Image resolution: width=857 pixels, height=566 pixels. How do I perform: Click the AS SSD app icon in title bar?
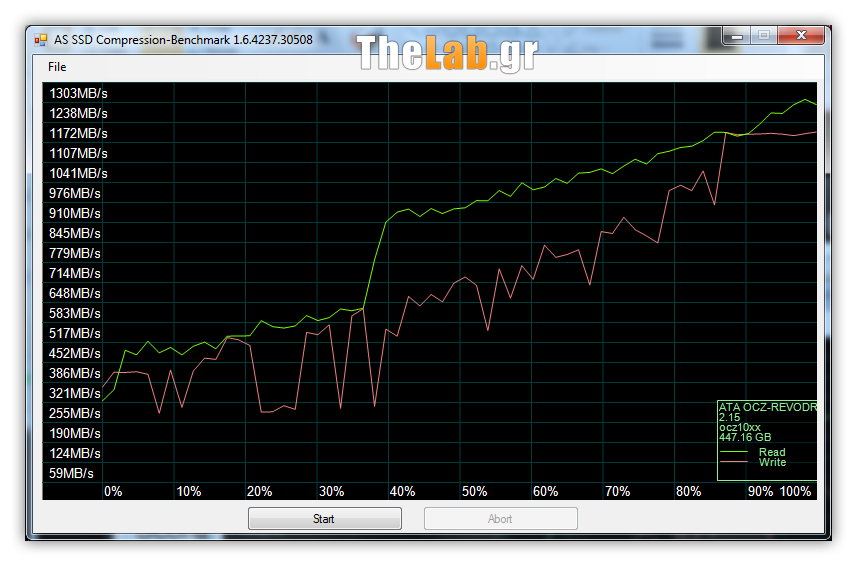tap(41, 40)
